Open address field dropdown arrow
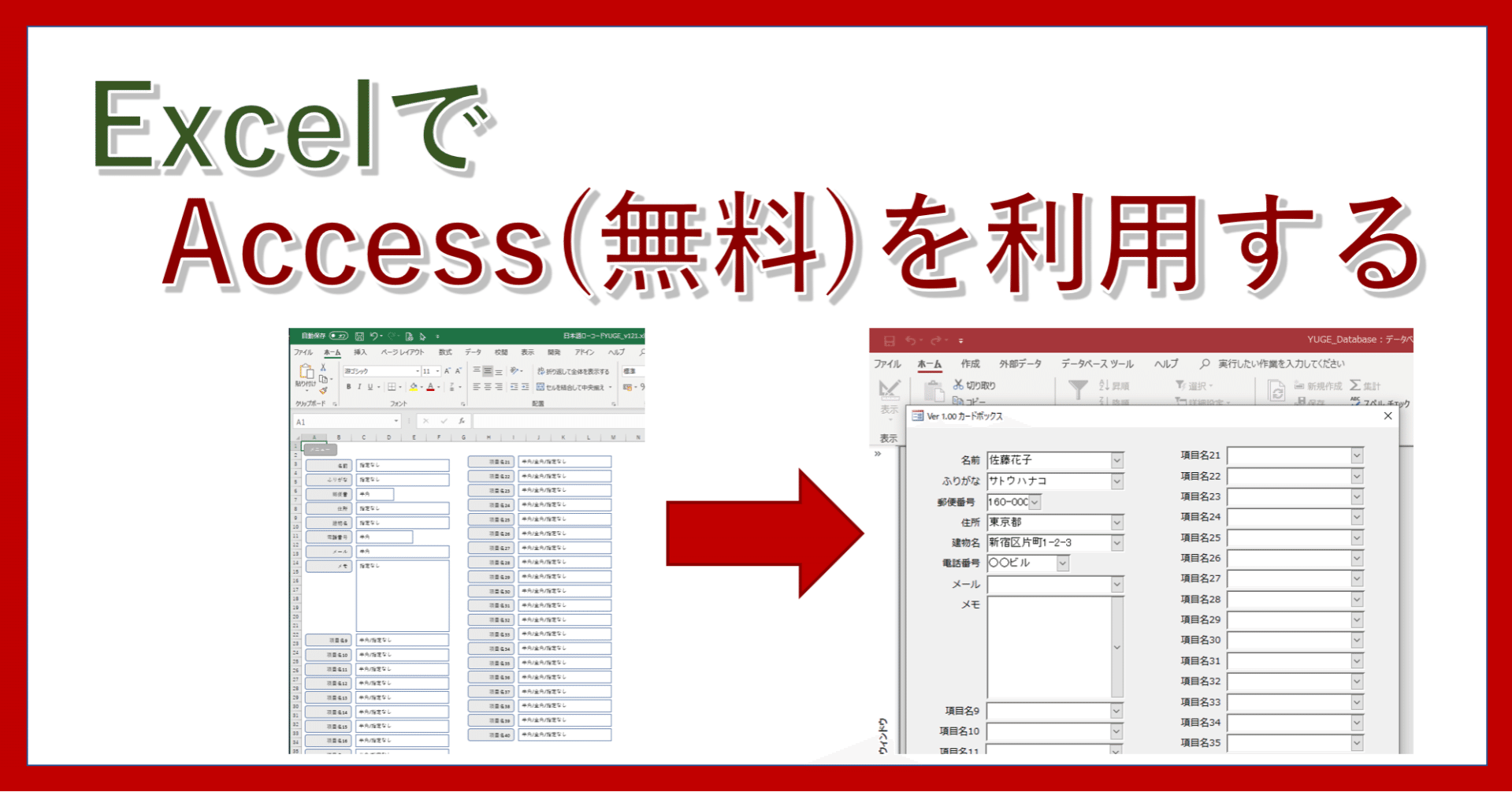Image resolution: width=1512 pixels, height=792 pixels. (x=1116, y=522)
